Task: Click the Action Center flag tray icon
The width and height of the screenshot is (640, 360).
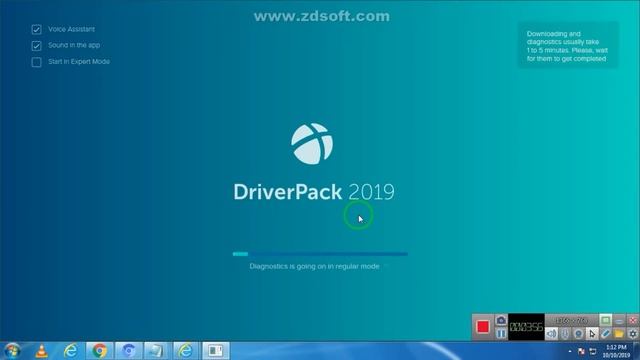Action: (x=582, y=351)
